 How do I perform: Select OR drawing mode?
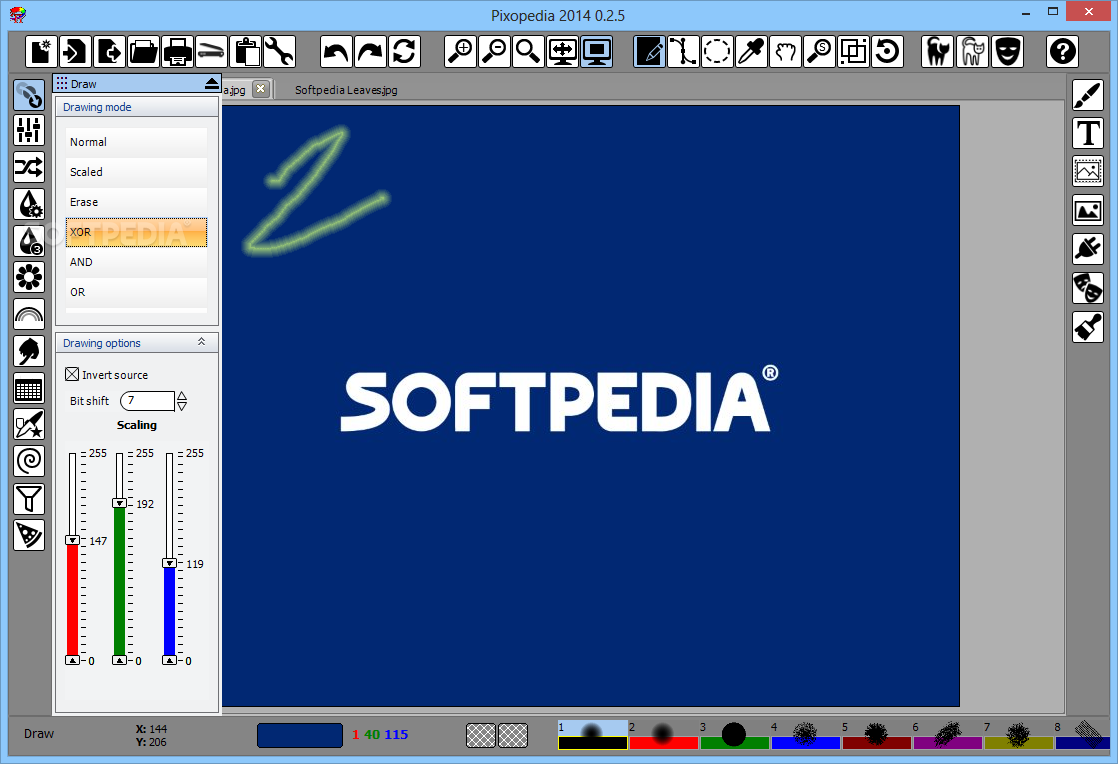136,292
